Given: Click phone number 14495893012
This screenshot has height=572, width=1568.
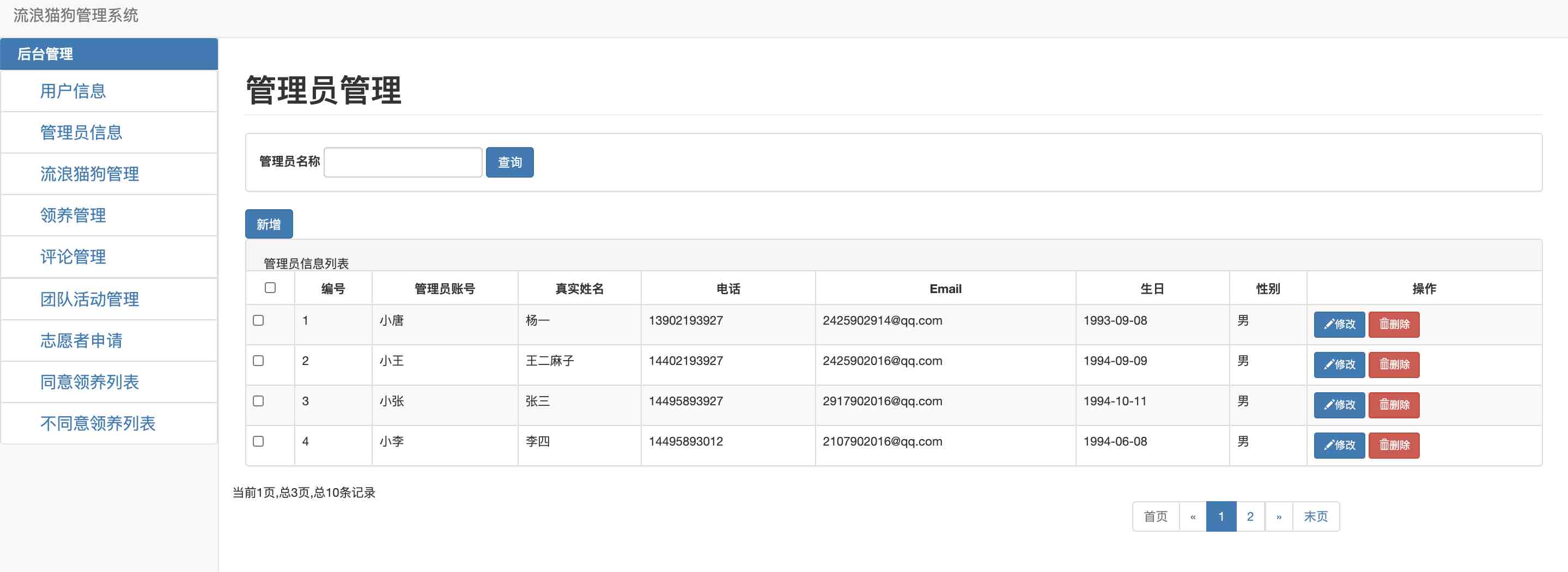Looking at the screenshot, I should pos(685,441).
